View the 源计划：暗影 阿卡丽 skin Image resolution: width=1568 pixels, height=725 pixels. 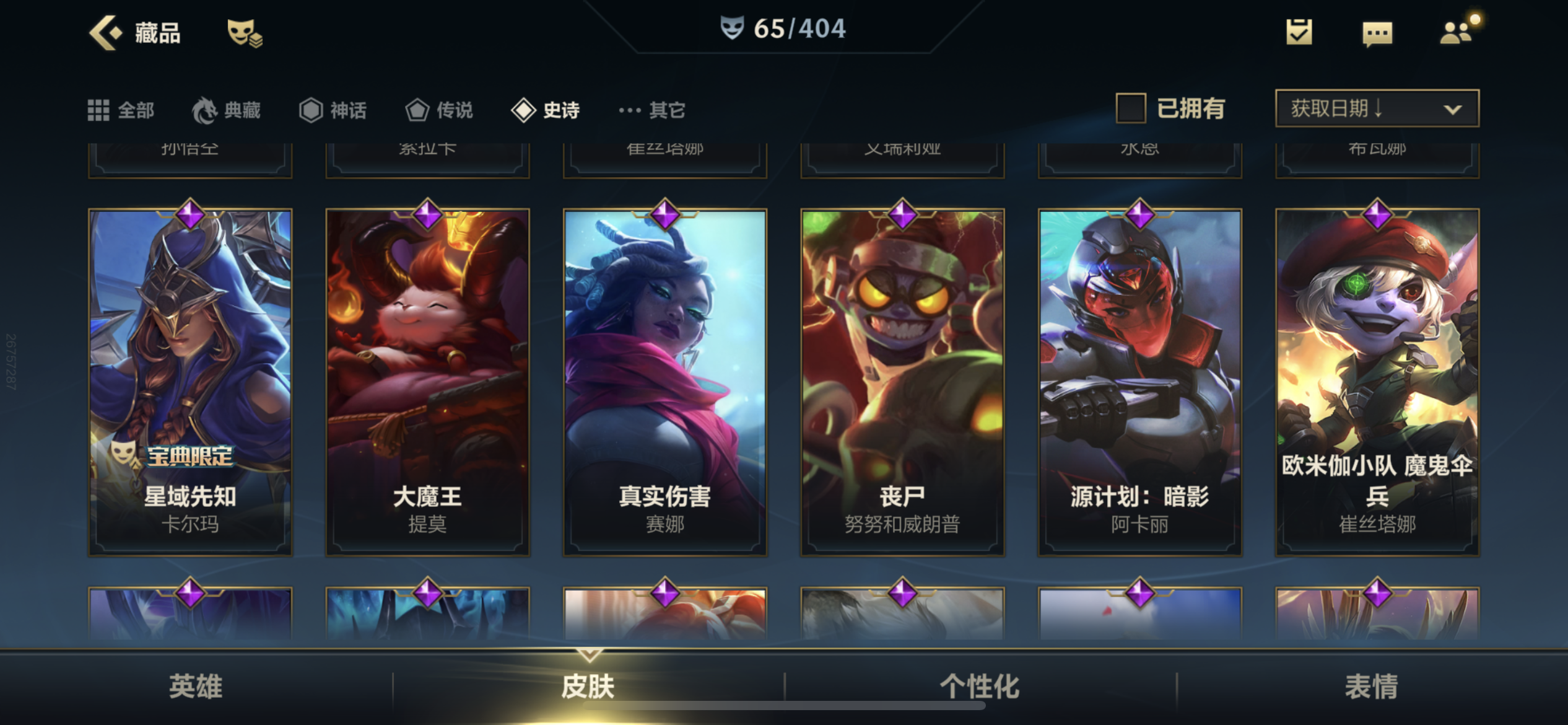[1140, 382]
